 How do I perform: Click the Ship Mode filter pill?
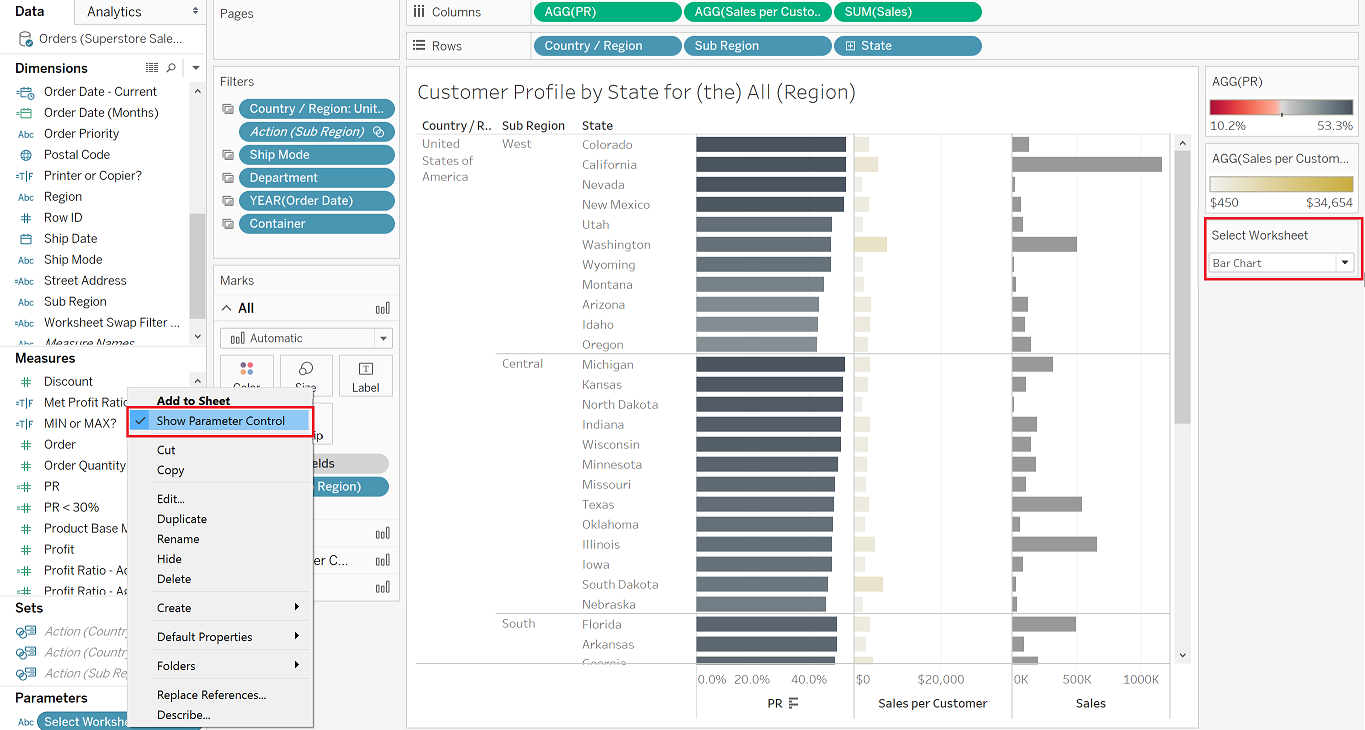tap(317, 155)
